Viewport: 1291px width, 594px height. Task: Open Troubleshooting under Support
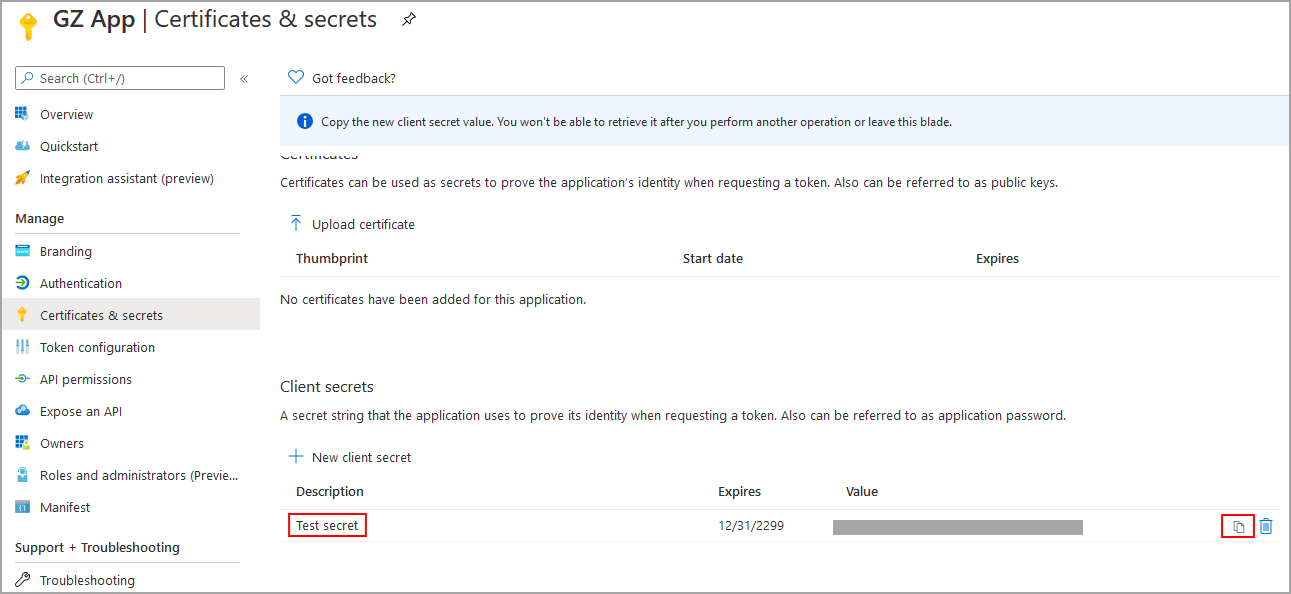click(x=86, y=580)
